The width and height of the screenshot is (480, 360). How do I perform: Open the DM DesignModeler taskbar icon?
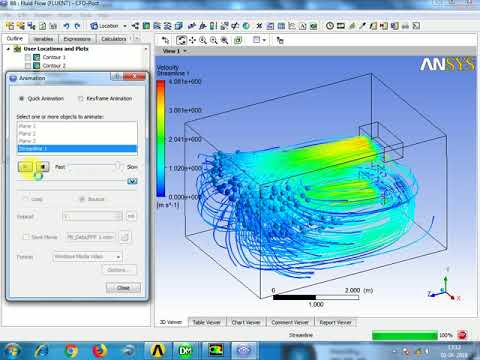pos(186,351)
